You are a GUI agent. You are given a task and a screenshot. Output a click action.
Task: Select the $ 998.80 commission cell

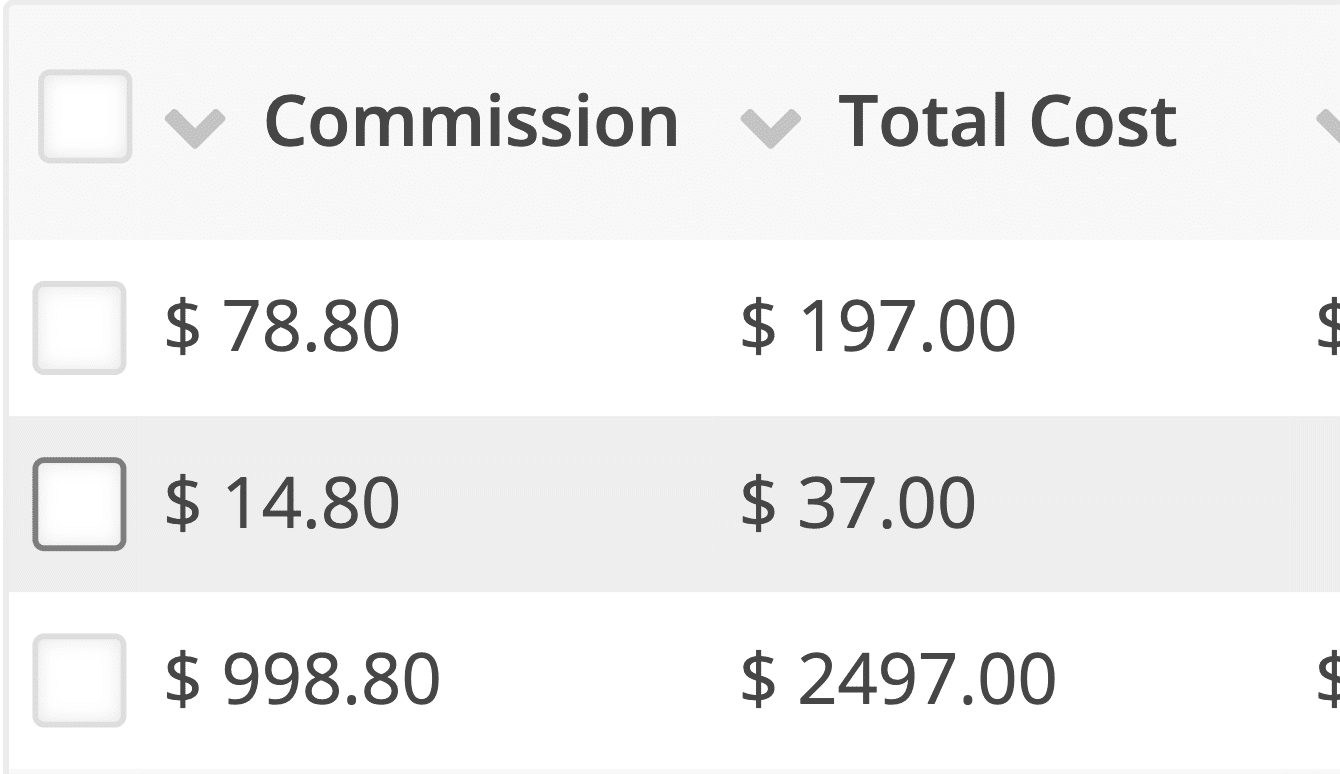tap(302, 679)
